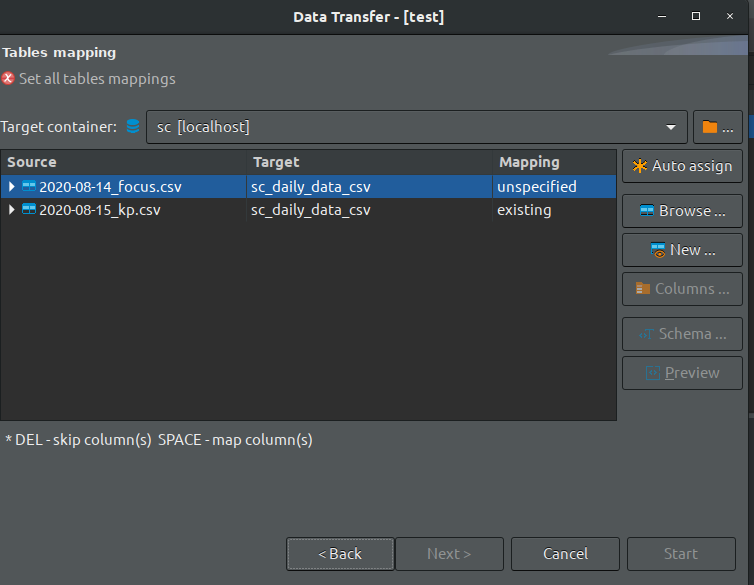Screen dimensions: 754x585
Task: Click the database icon next to Target container
Action: [x=133, y=126]
